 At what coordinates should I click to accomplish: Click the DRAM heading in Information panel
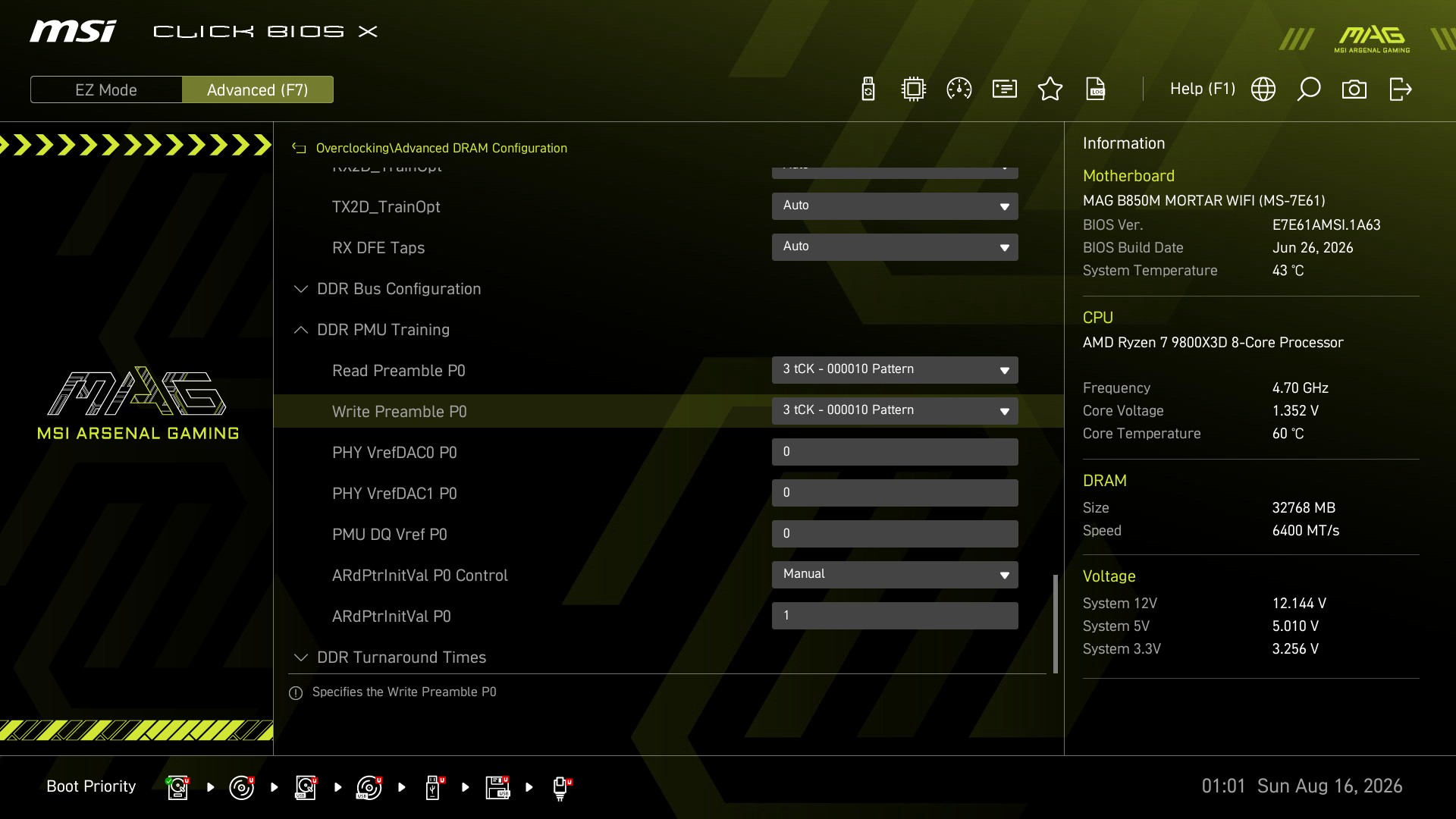coord(1105,481)
